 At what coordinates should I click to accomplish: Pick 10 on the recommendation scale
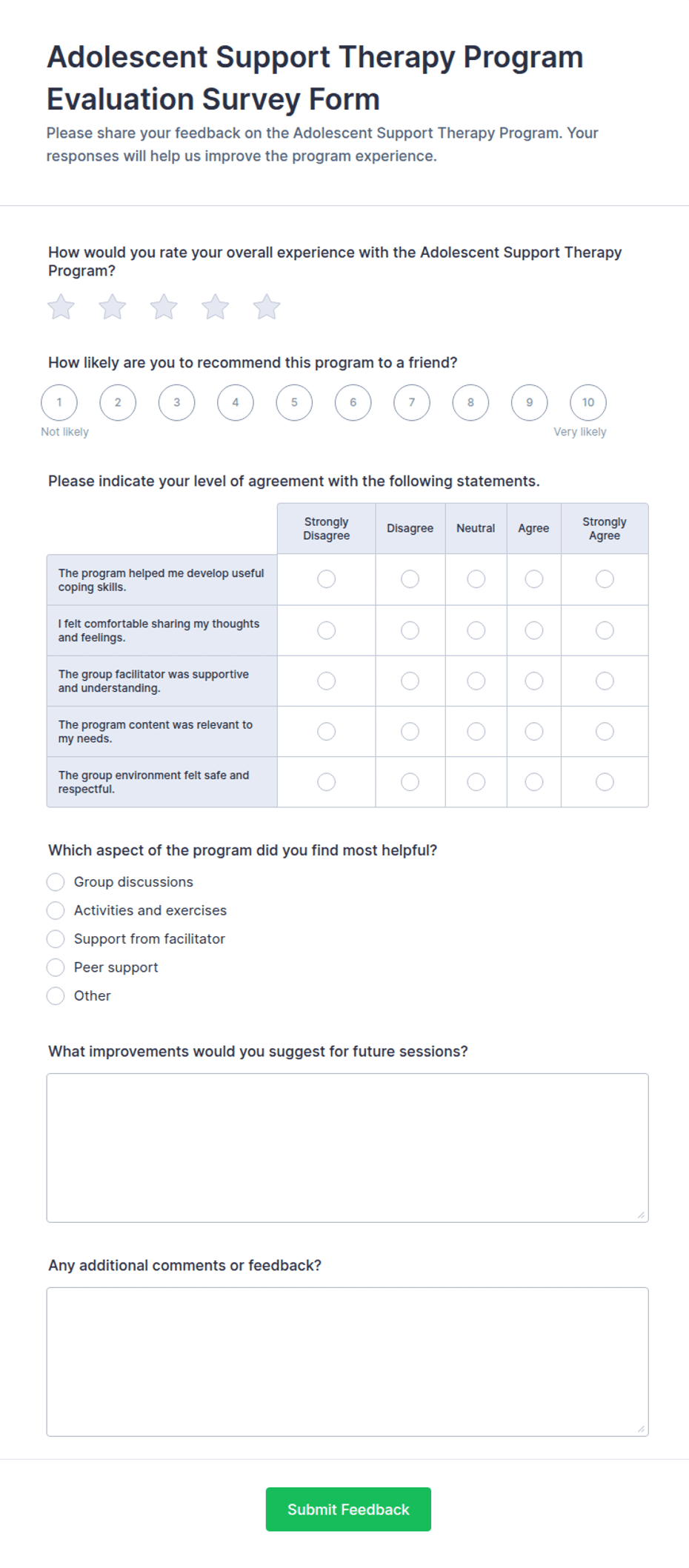point(588,403)
